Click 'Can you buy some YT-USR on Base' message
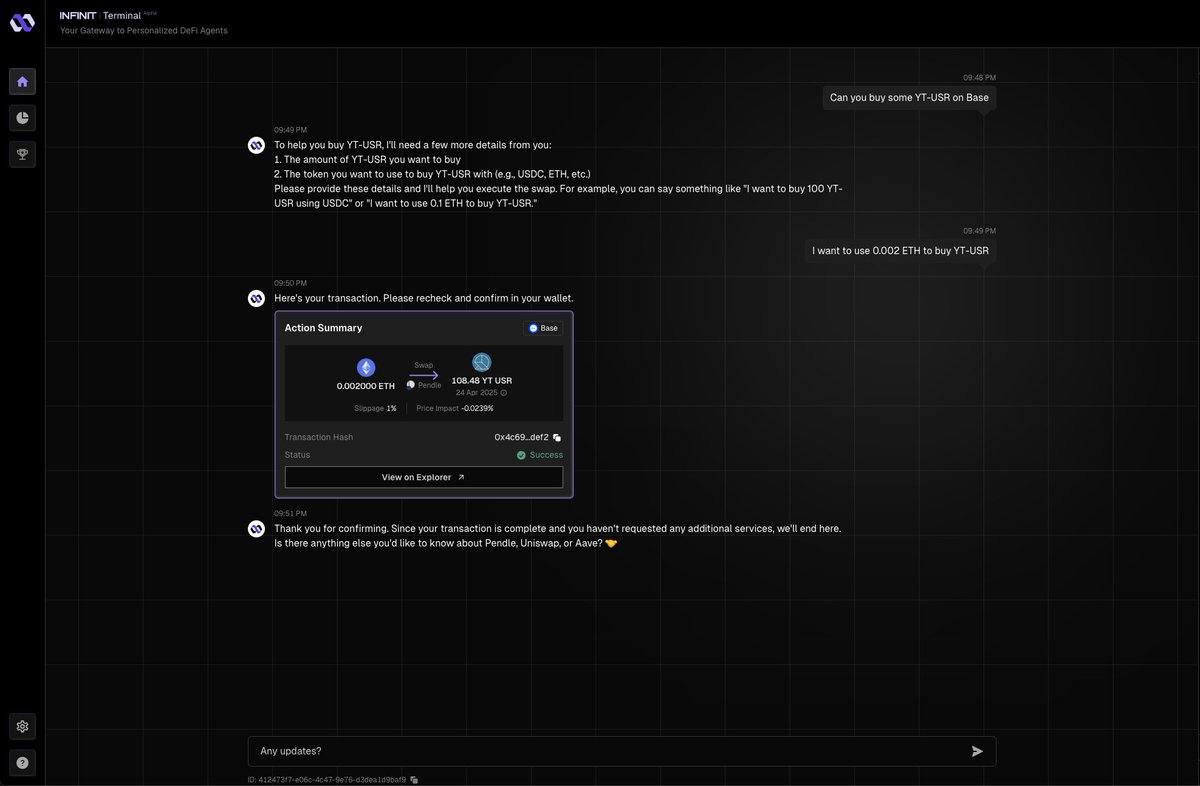 (x=909, y=97)
